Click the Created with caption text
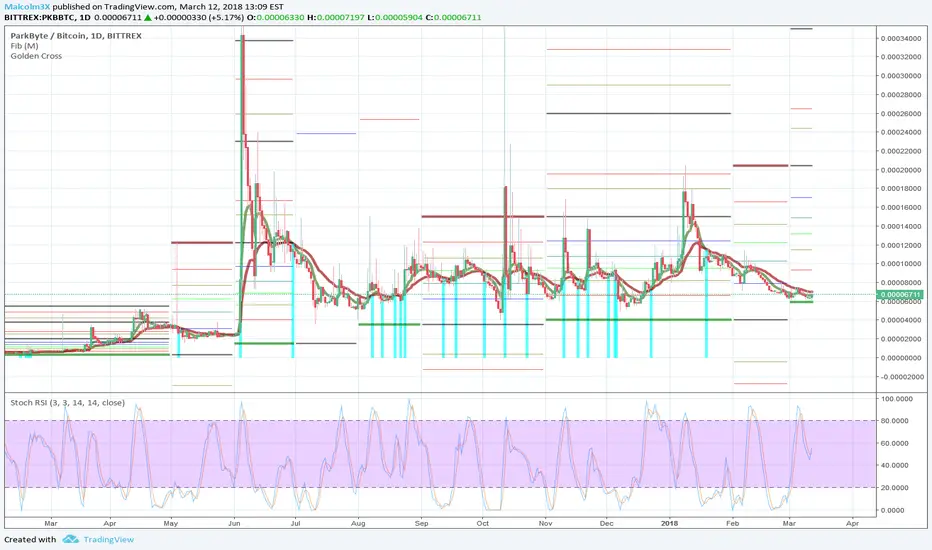 click(x=30, y=539)
